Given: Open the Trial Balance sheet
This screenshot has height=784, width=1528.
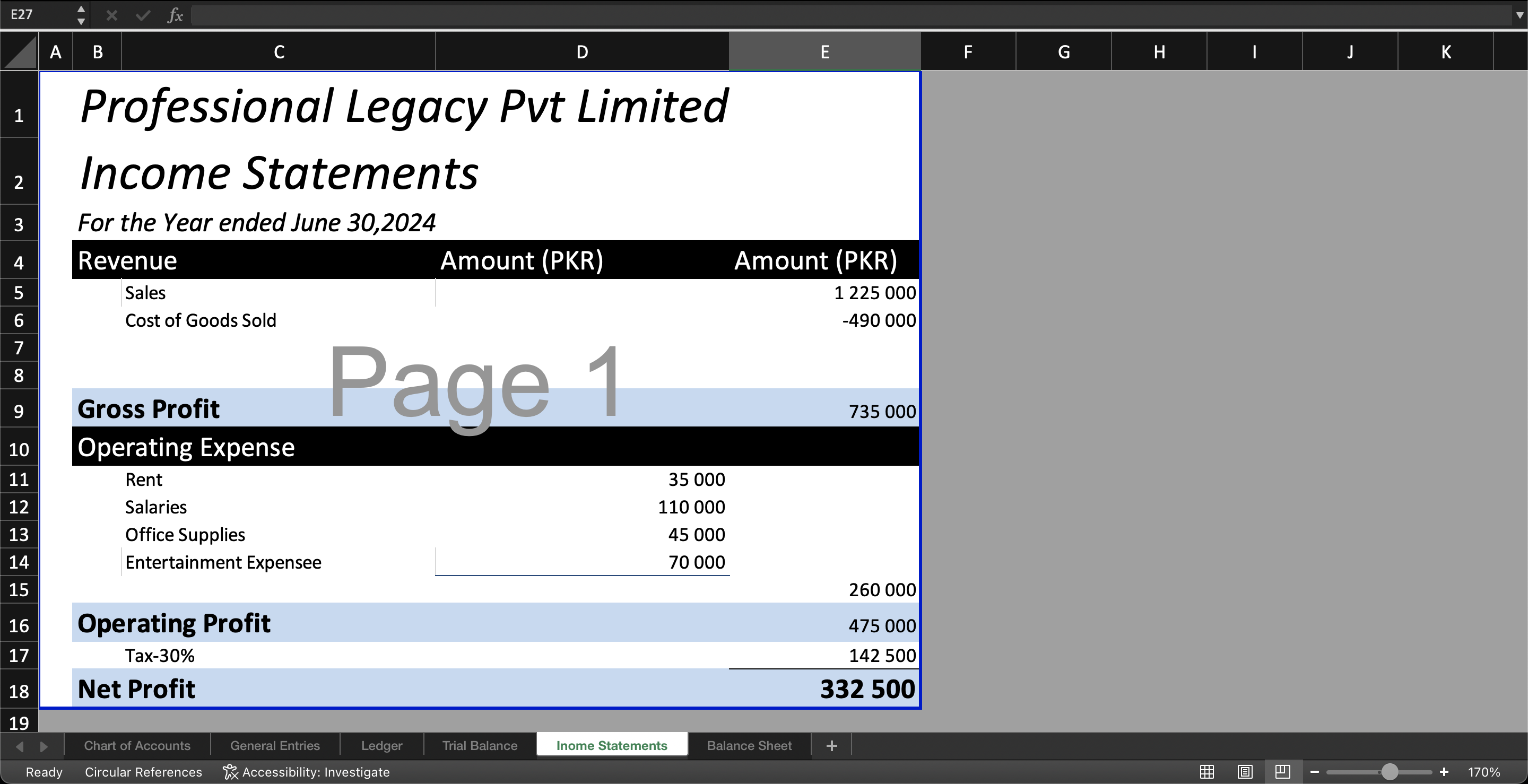Looking at the screenshot, I should (x=479, y=745).
